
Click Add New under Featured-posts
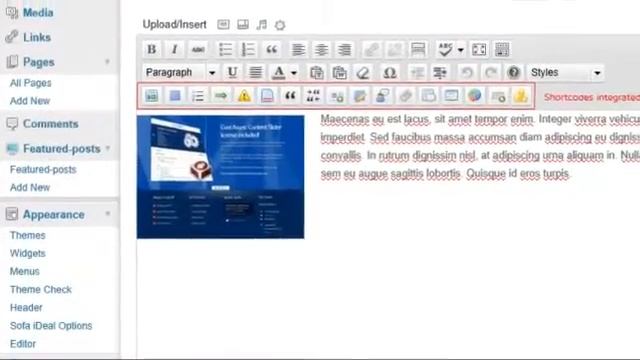[30, 187]
